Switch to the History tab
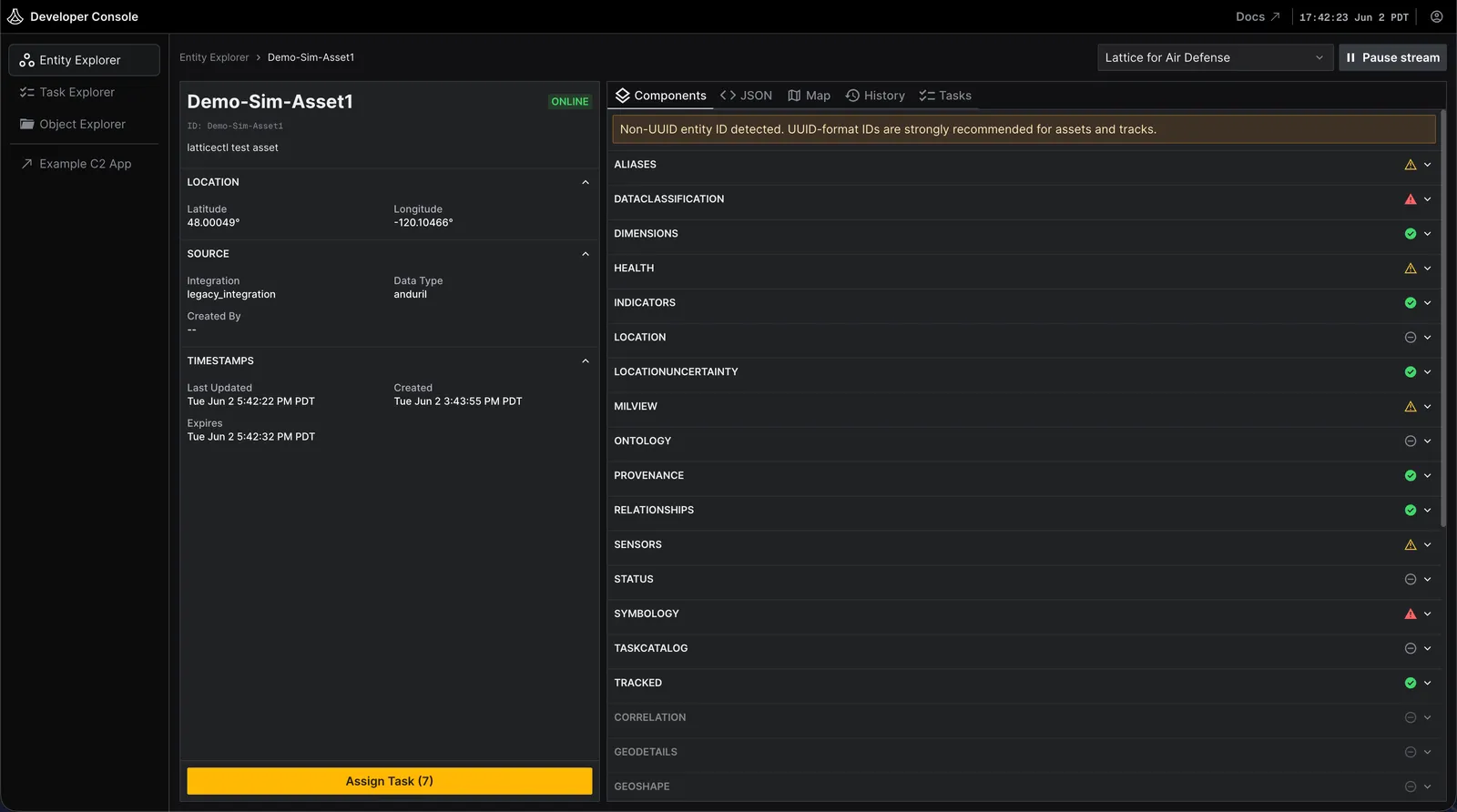Image resolution: width=1457 pixels, height=812 pixels. [875, 96]
